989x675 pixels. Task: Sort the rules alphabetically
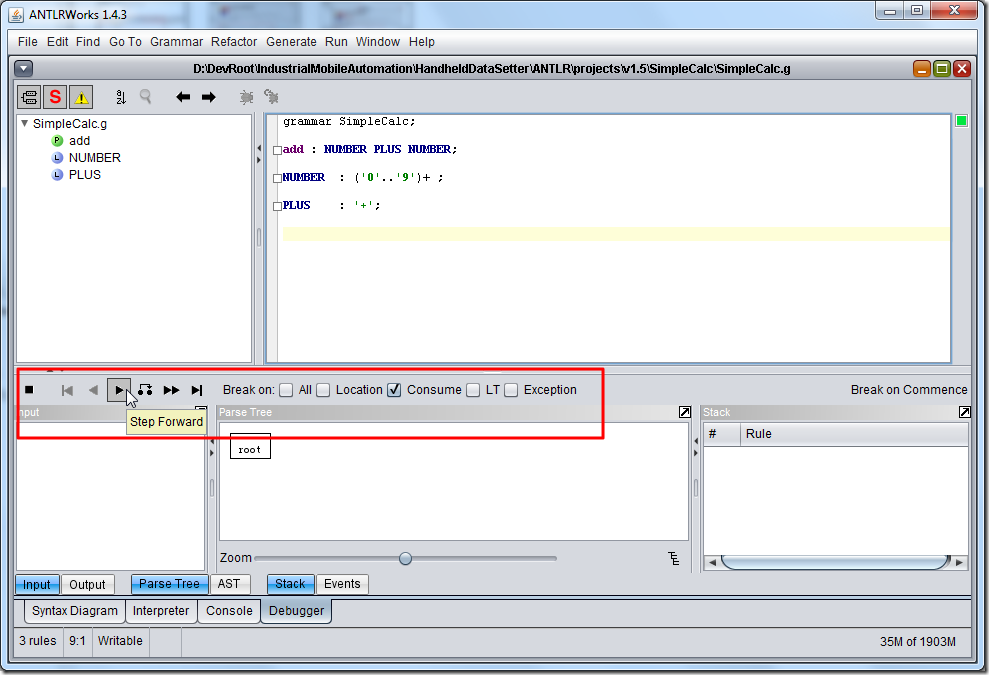tap(121, 97)
